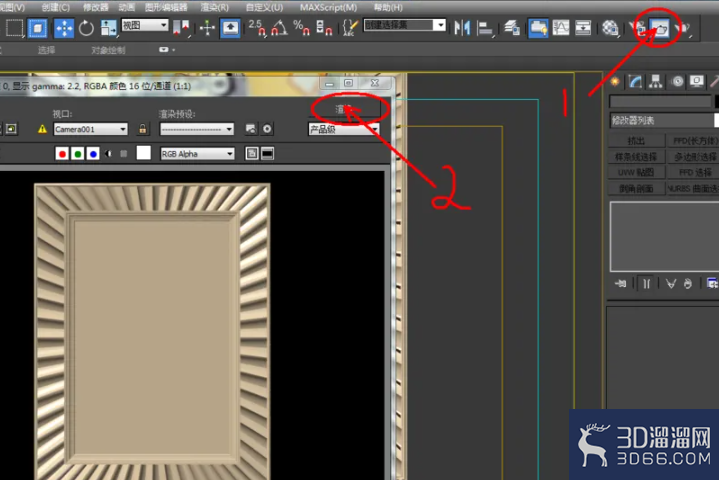Click the edit region icon beside the warning
The image size is (719, 480).
click(11, 129)
